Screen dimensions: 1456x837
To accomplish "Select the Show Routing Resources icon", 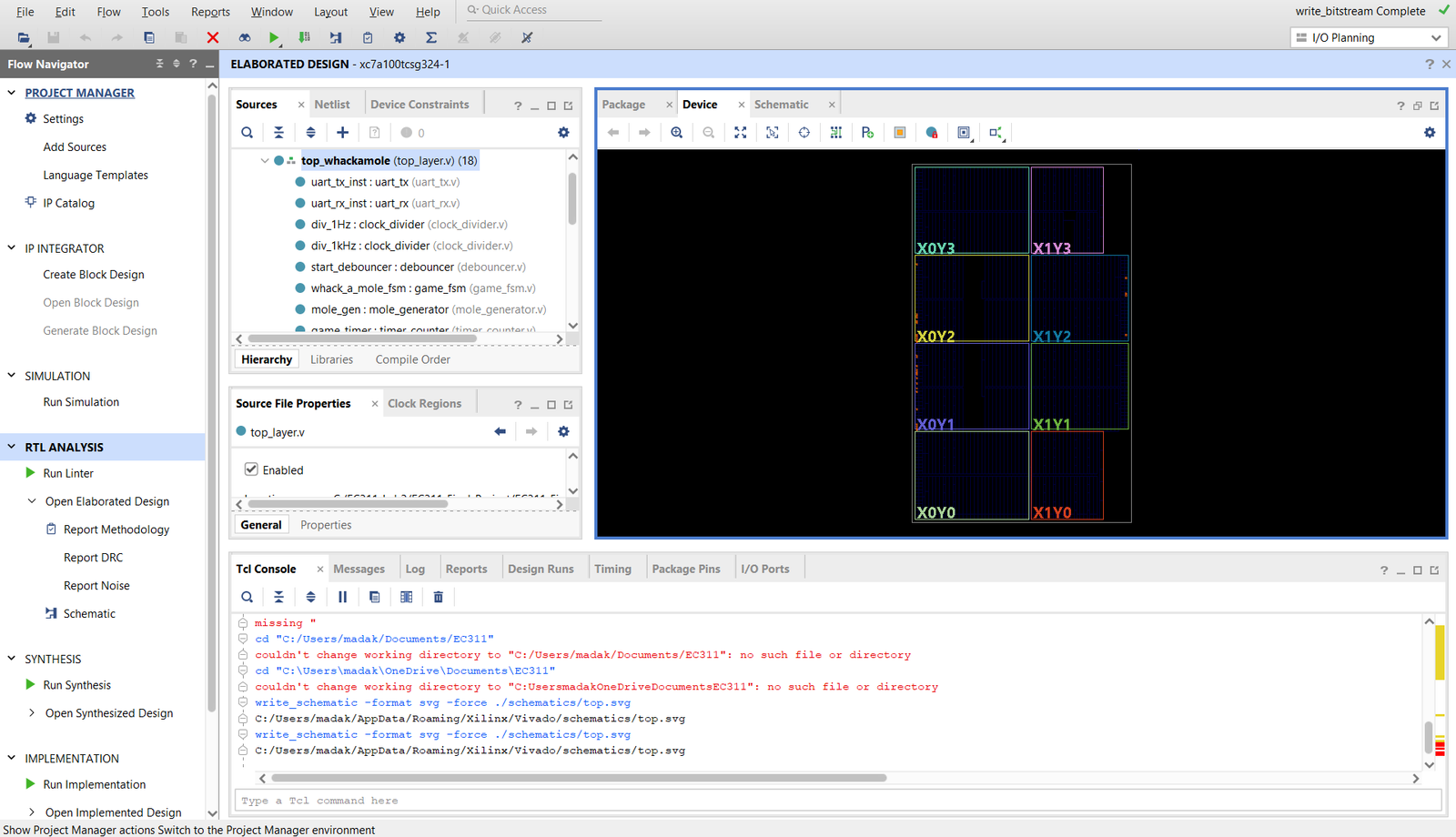I will tap(835, 132).
